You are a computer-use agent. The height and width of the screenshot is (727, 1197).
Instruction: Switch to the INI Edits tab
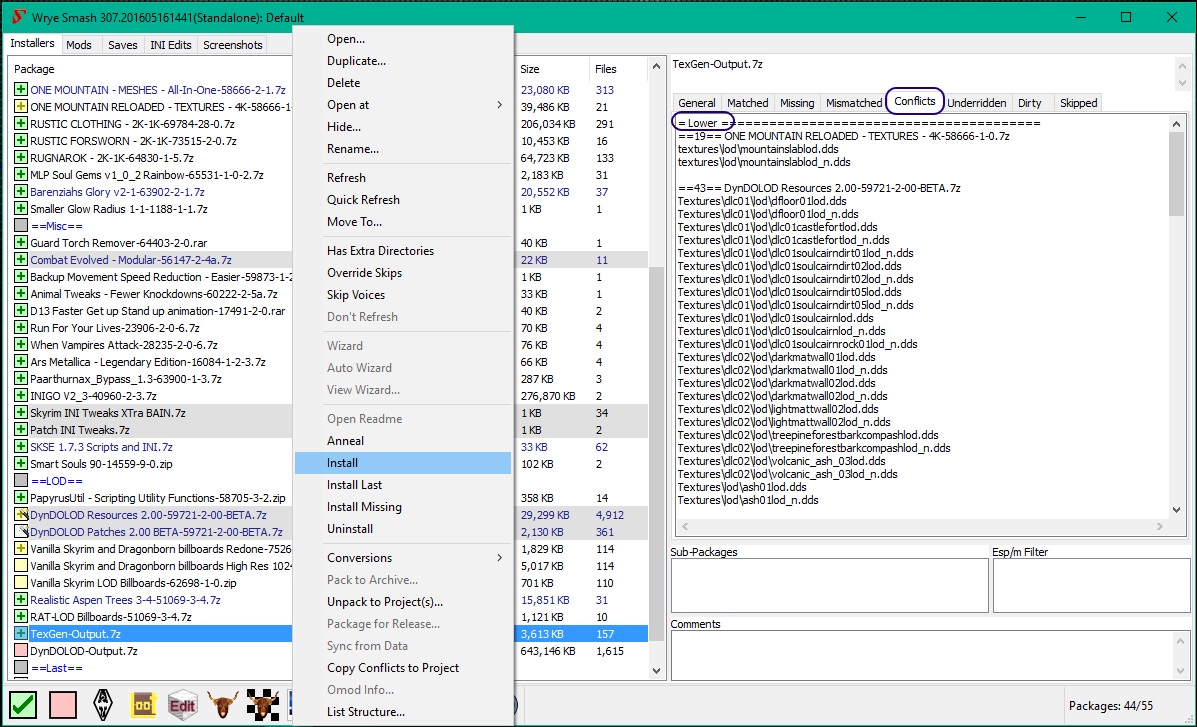click(170, 45)
